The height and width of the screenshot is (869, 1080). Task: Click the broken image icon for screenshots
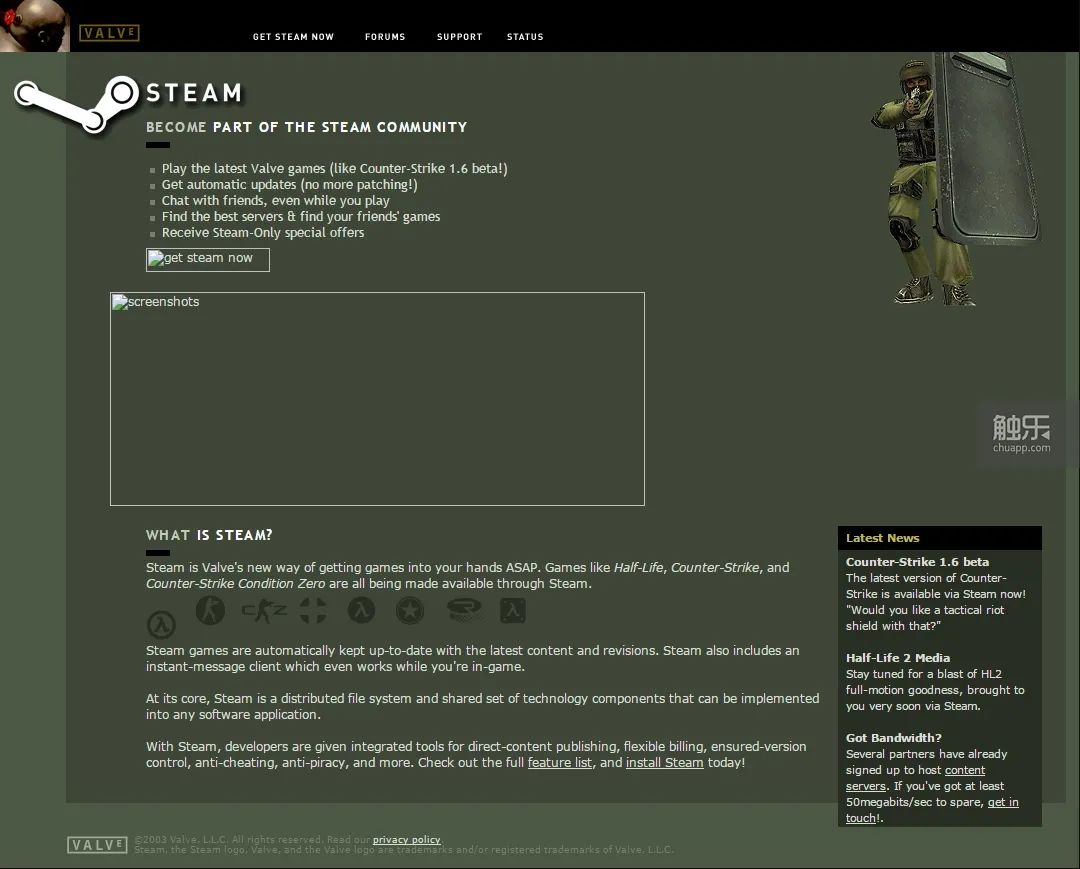point(120,302)
